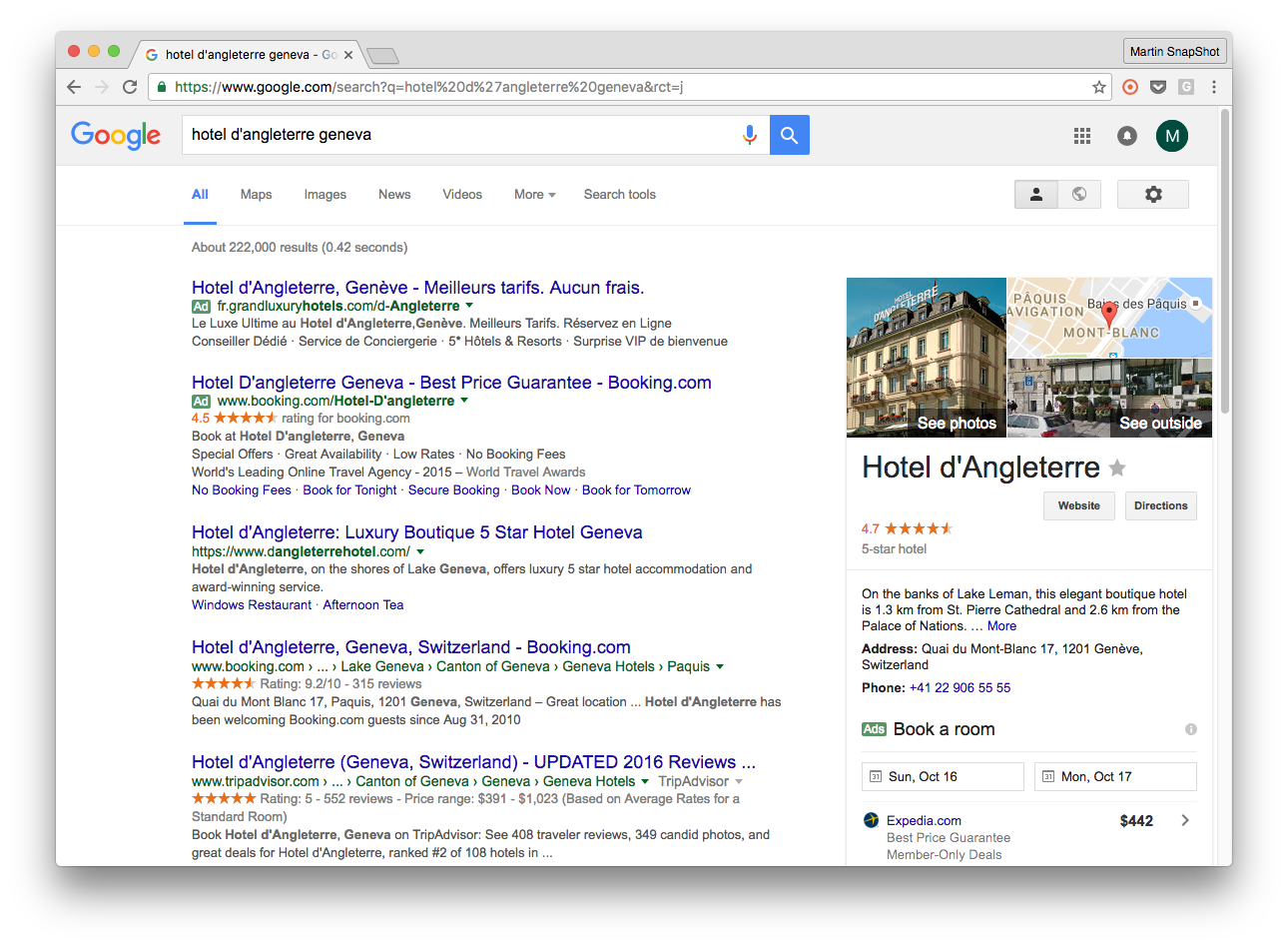The image size is (1288, 946).
Task: Expand arrow after the Paquis breadcrumb
Action: (720, 666)
